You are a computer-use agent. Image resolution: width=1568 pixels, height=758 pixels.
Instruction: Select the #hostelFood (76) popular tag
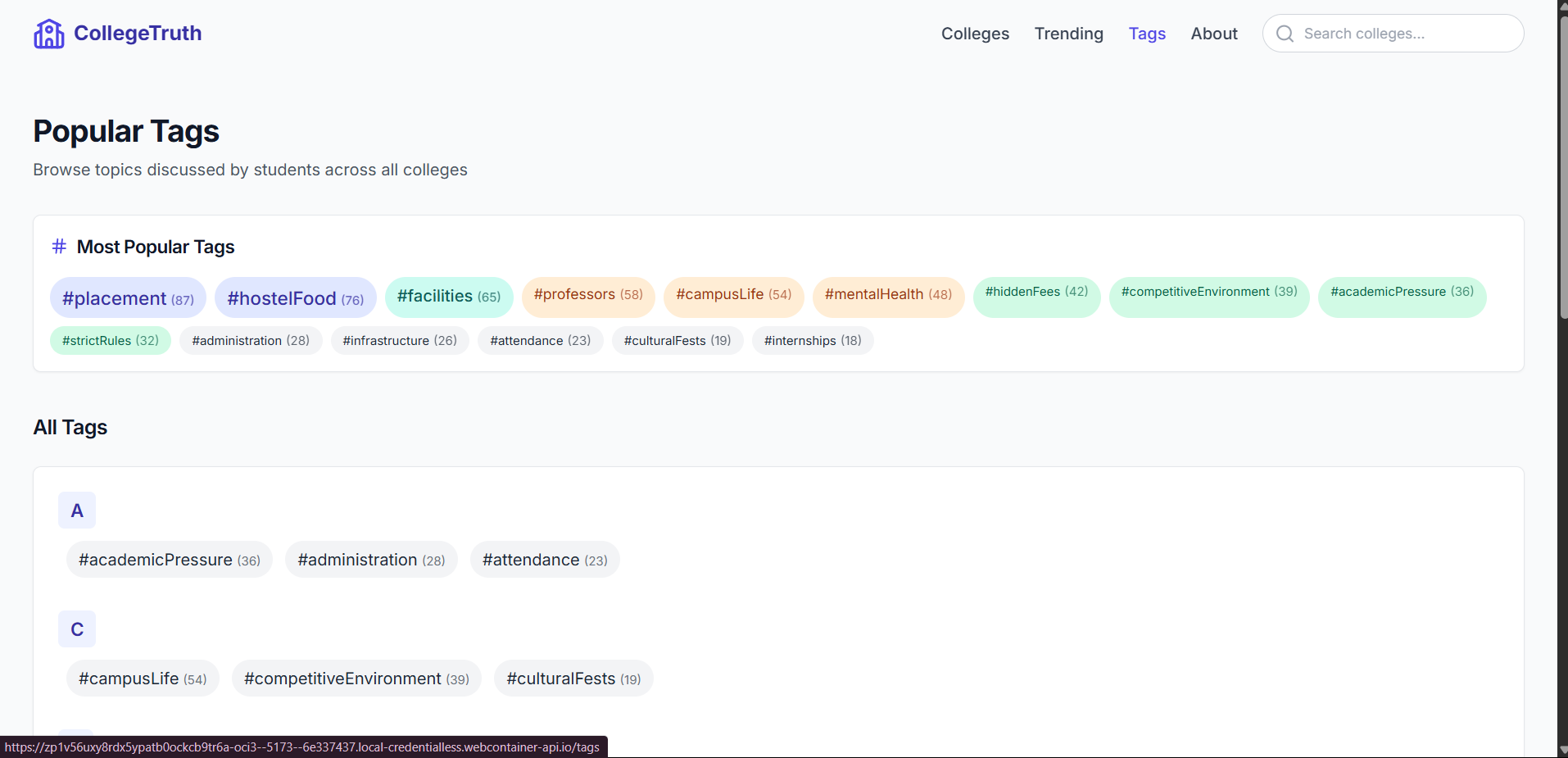295,298
